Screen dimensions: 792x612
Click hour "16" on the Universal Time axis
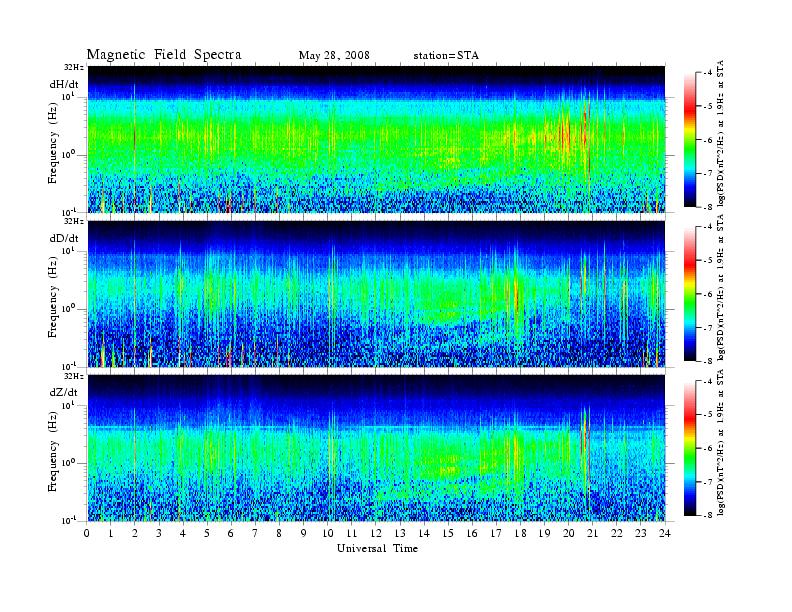(472, 533)
